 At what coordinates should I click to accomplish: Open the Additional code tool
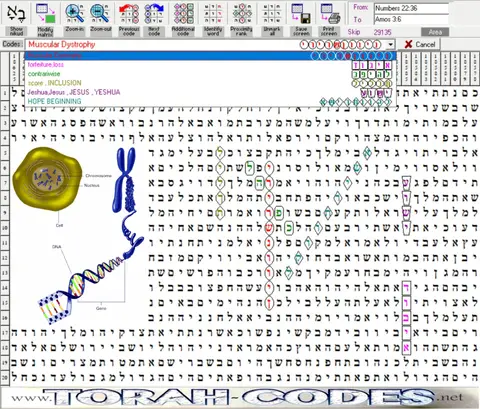coord(183,19)
